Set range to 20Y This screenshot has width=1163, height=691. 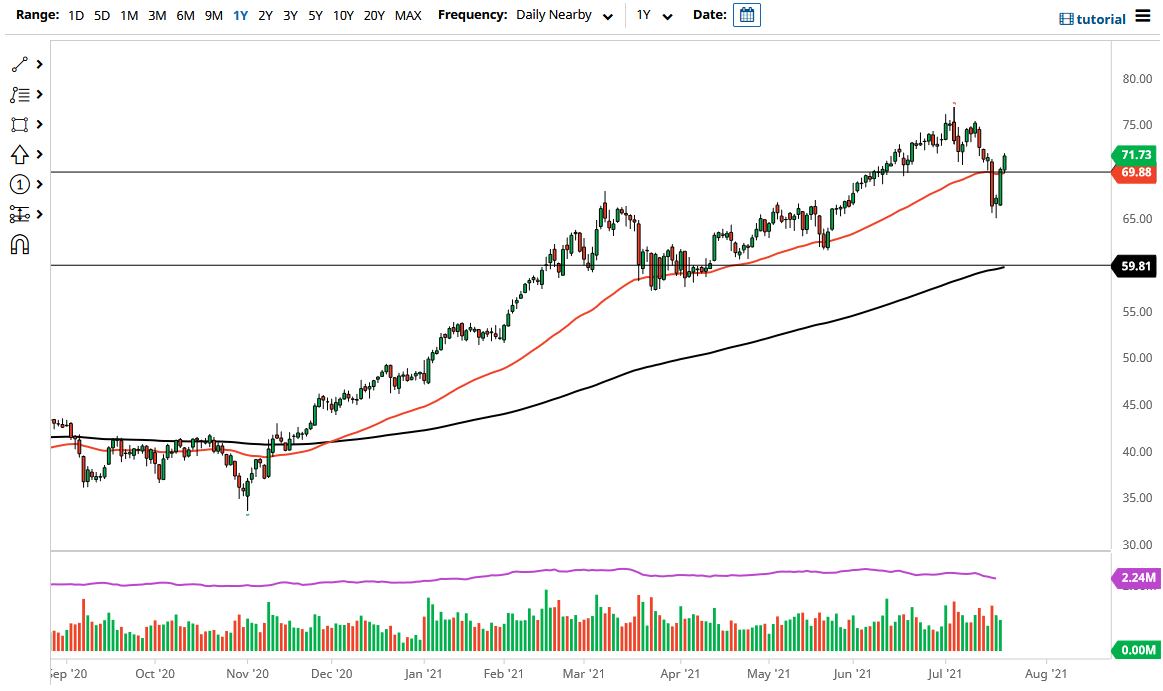[x=374, y=15]
